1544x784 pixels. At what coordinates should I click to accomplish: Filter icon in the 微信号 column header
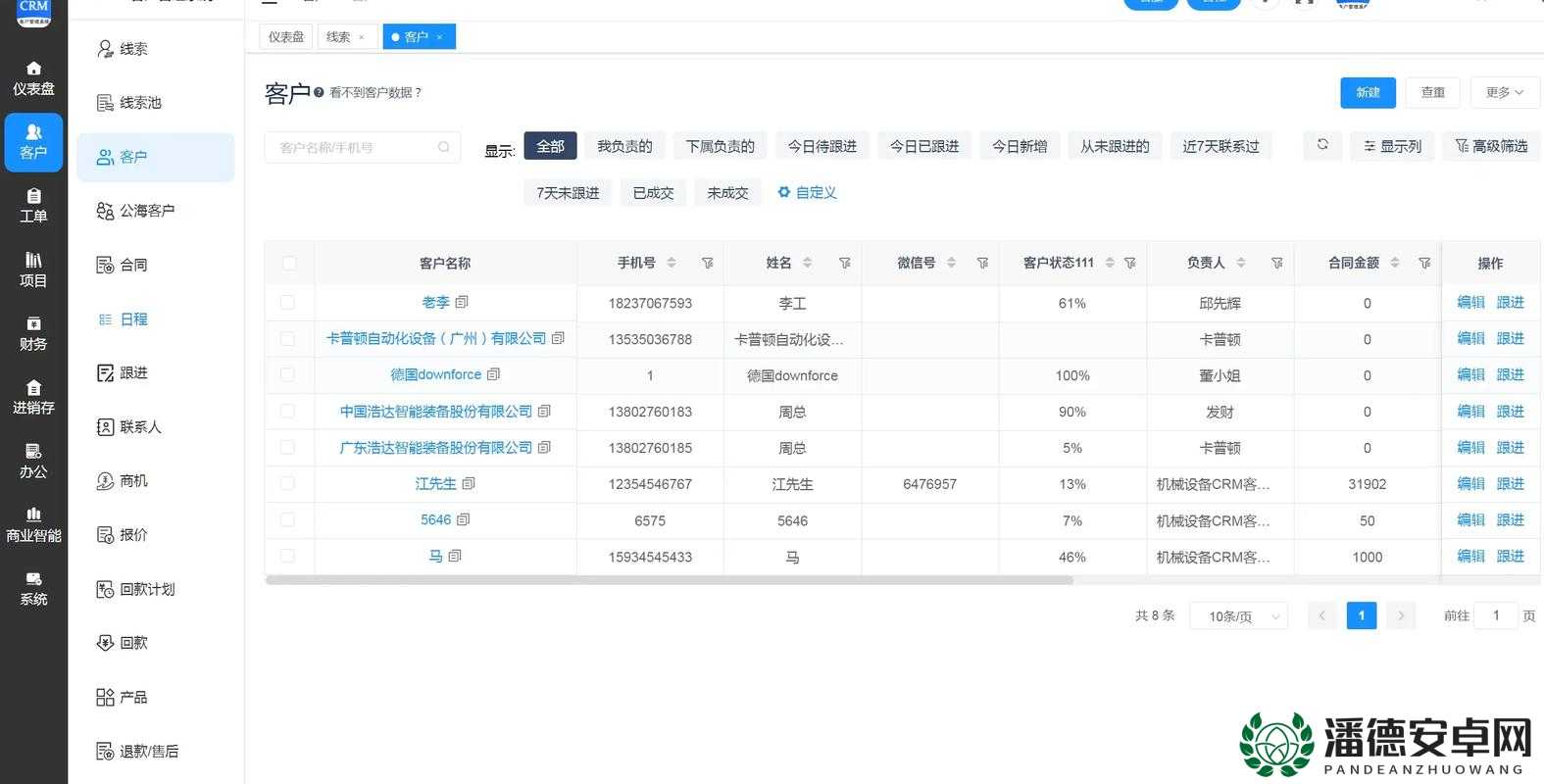[982, 263]
